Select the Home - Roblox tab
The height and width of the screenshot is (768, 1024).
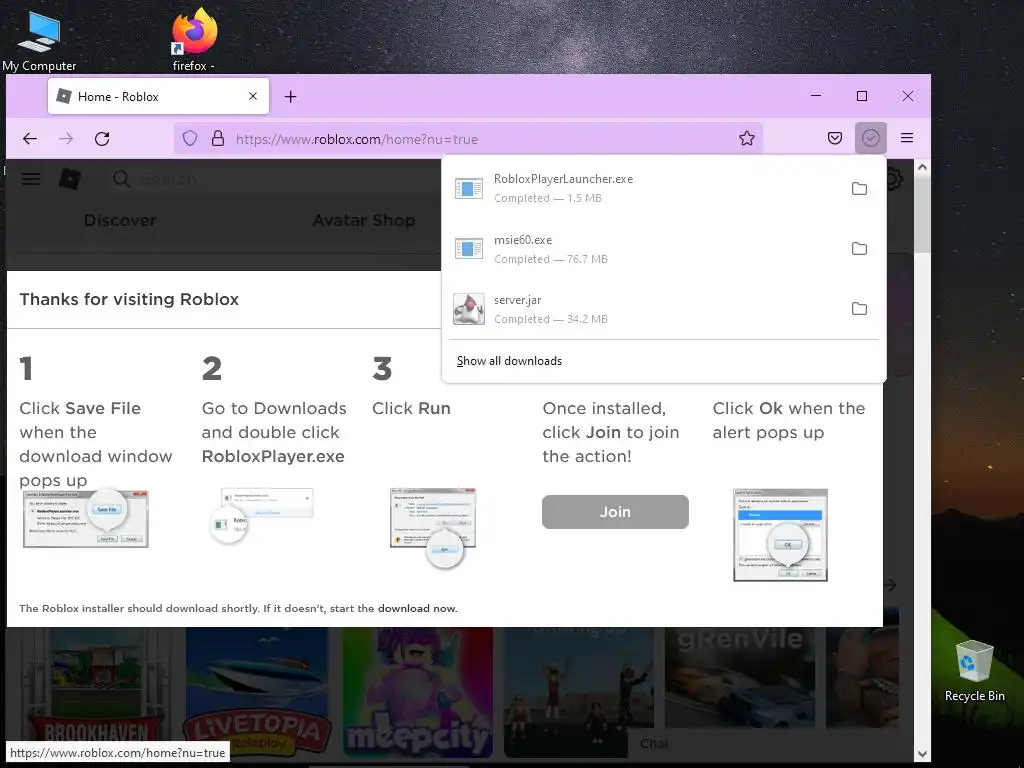coord(158,97)
